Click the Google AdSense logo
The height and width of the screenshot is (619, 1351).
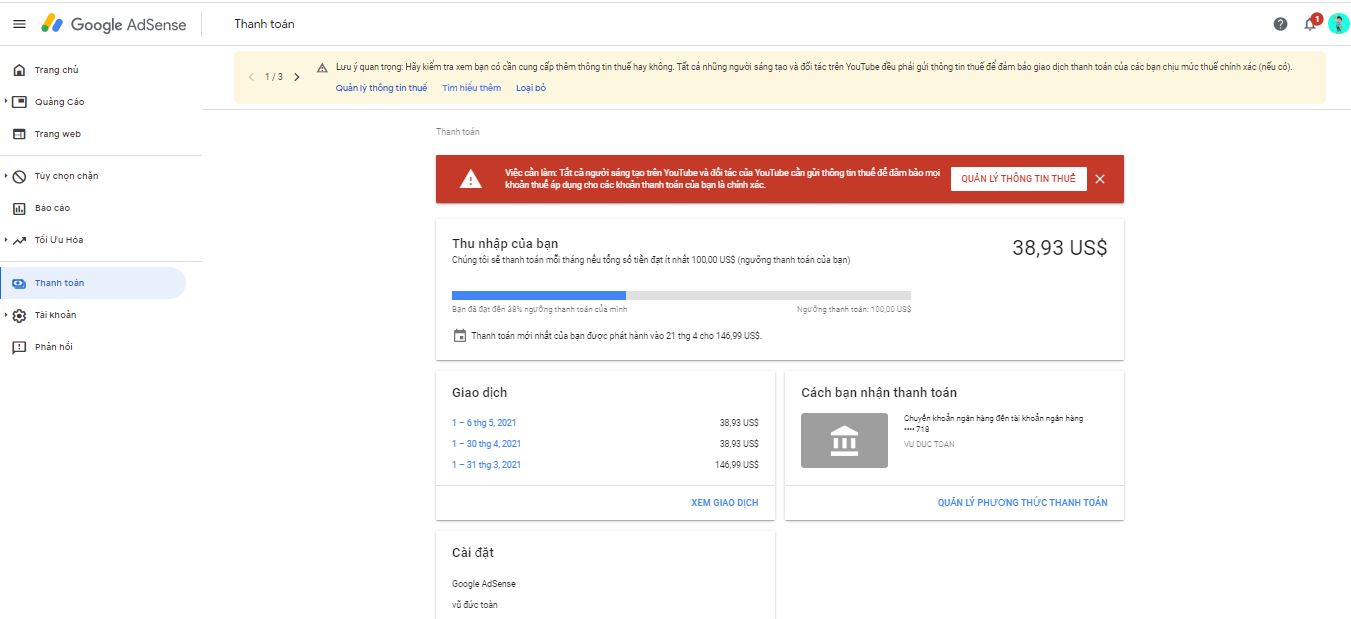(114, 24)
